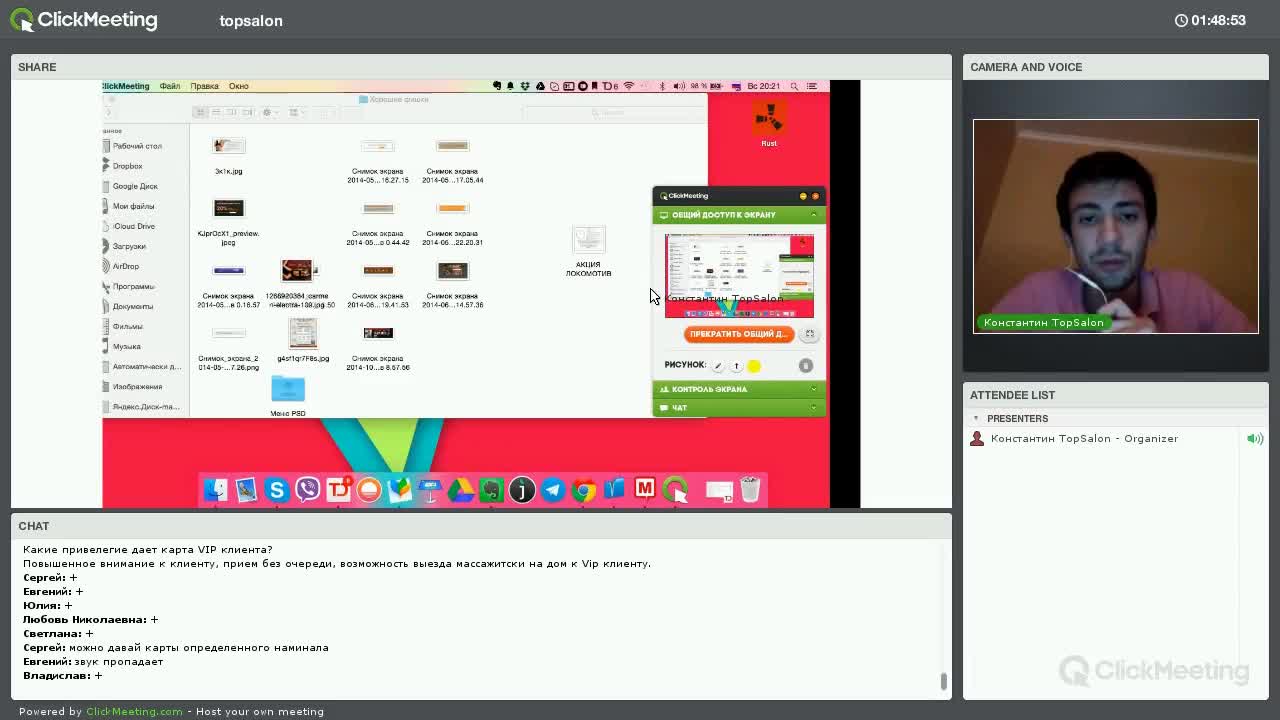Open the Меню PSD folder
Image resolution: width=1280 pixels, height=720 pixels.
pos(288,390)
